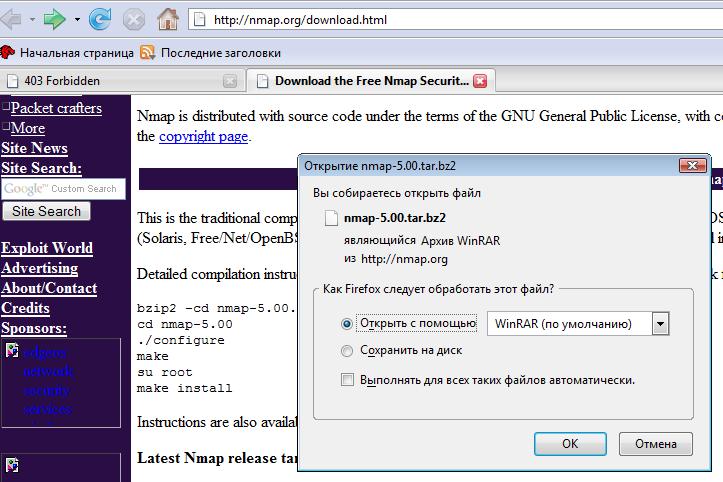Screen dimensions: 723x482
Task: Click the Google Custom Search field
Action: (64, 189)
